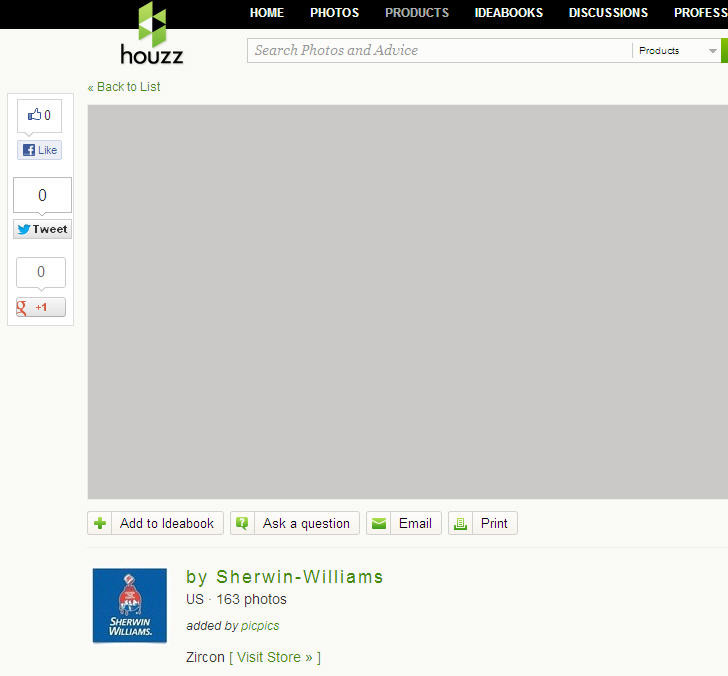
Task: Click the Ask a question speech icon
Action: coord(242,523)
